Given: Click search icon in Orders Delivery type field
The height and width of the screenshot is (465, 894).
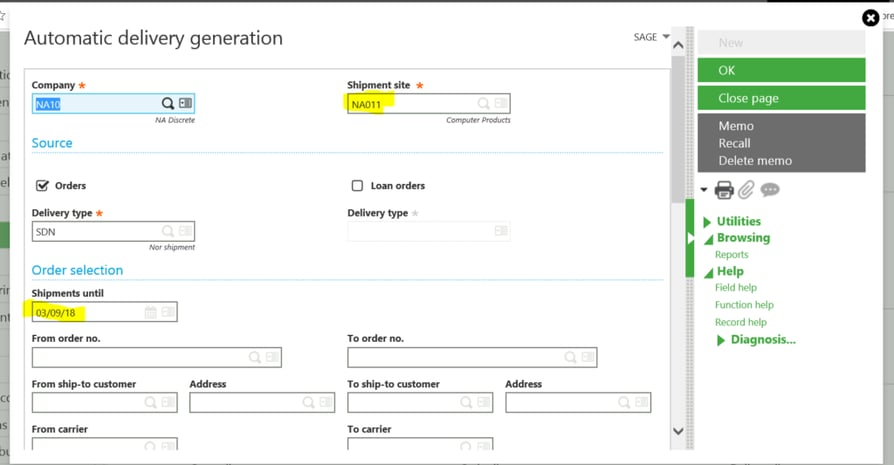Looking at the screenshot, I should [x=168, y=231].
